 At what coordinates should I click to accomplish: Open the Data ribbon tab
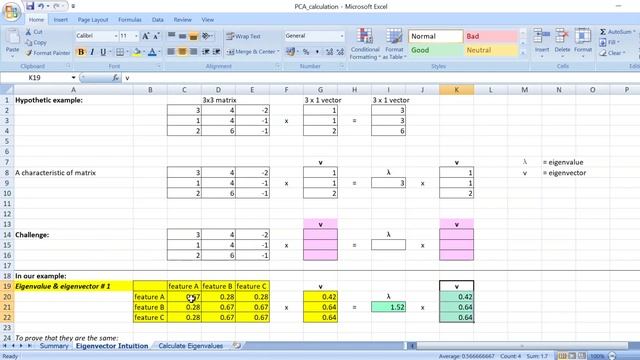[158, 20]
